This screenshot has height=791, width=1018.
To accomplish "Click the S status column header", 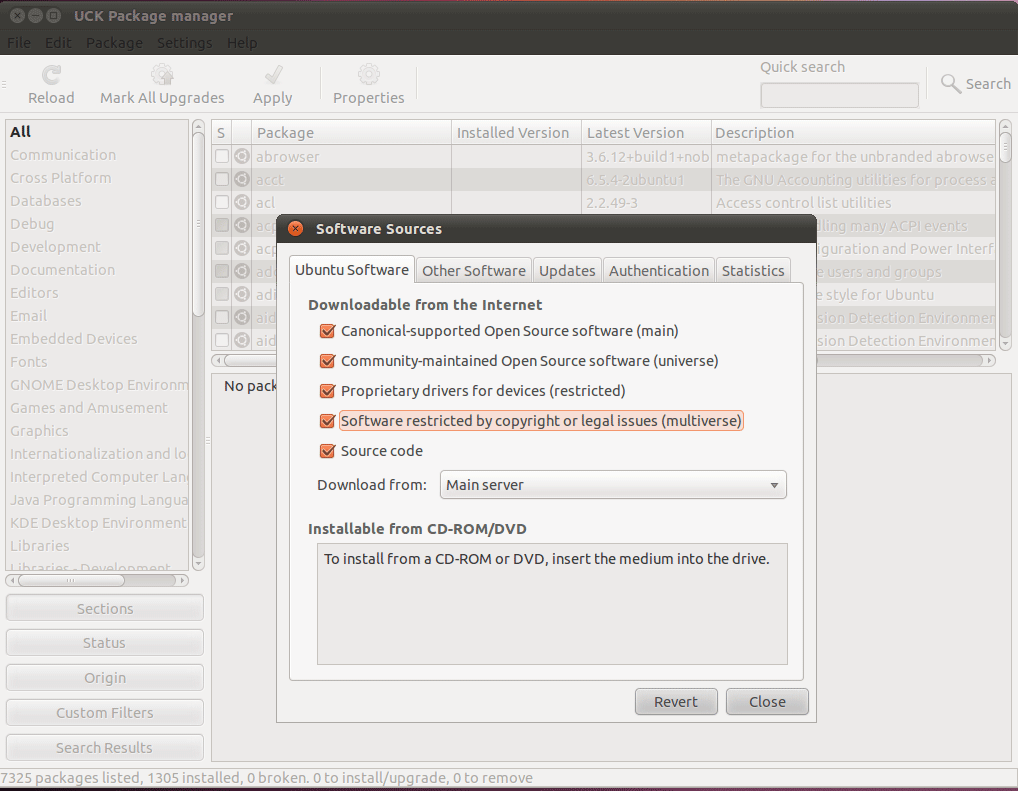I will (x=221, y=132).
